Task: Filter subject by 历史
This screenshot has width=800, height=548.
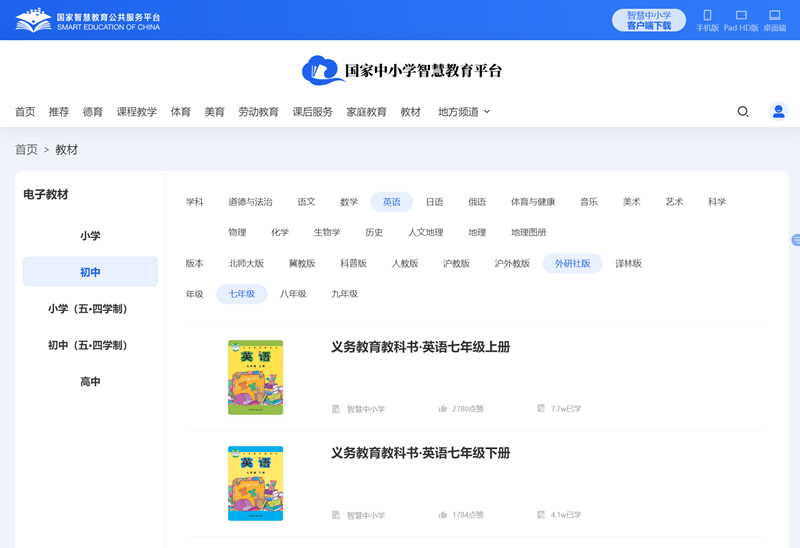Action: click(374, 233)
